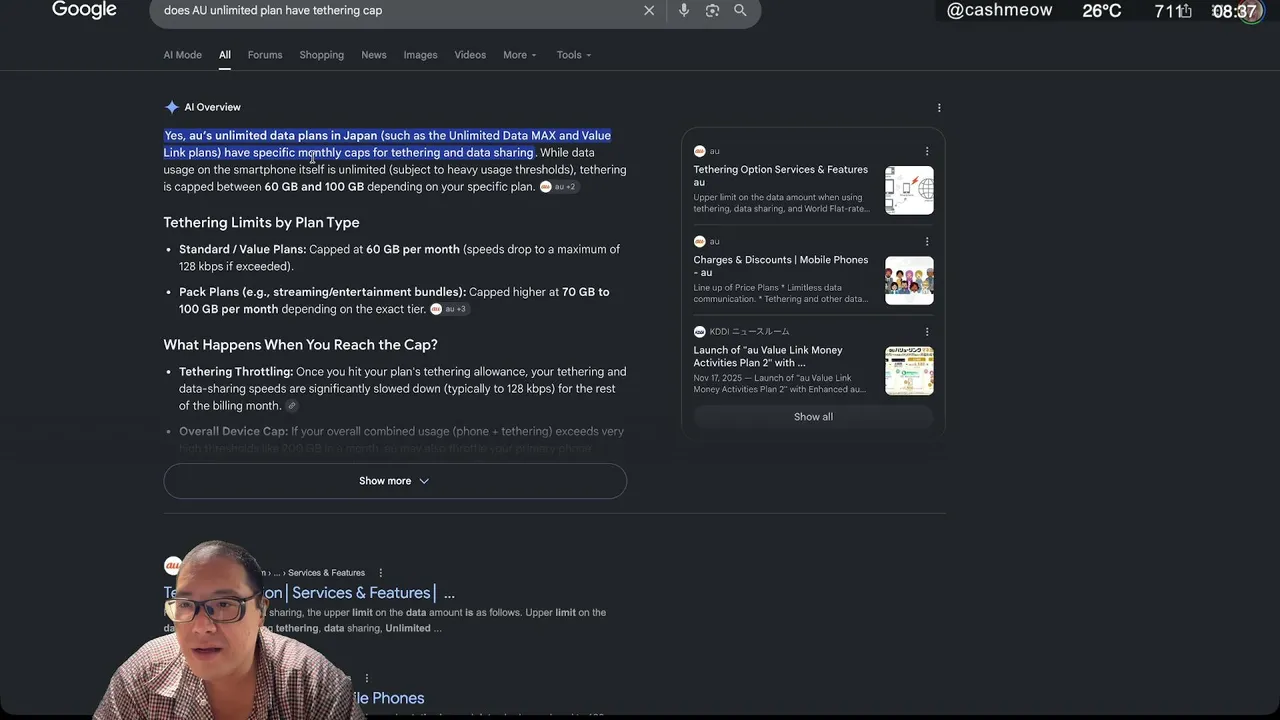Click thumbnail of Tethering Option Services card
The image size is (1280, 720).
(x=909, y=190)
